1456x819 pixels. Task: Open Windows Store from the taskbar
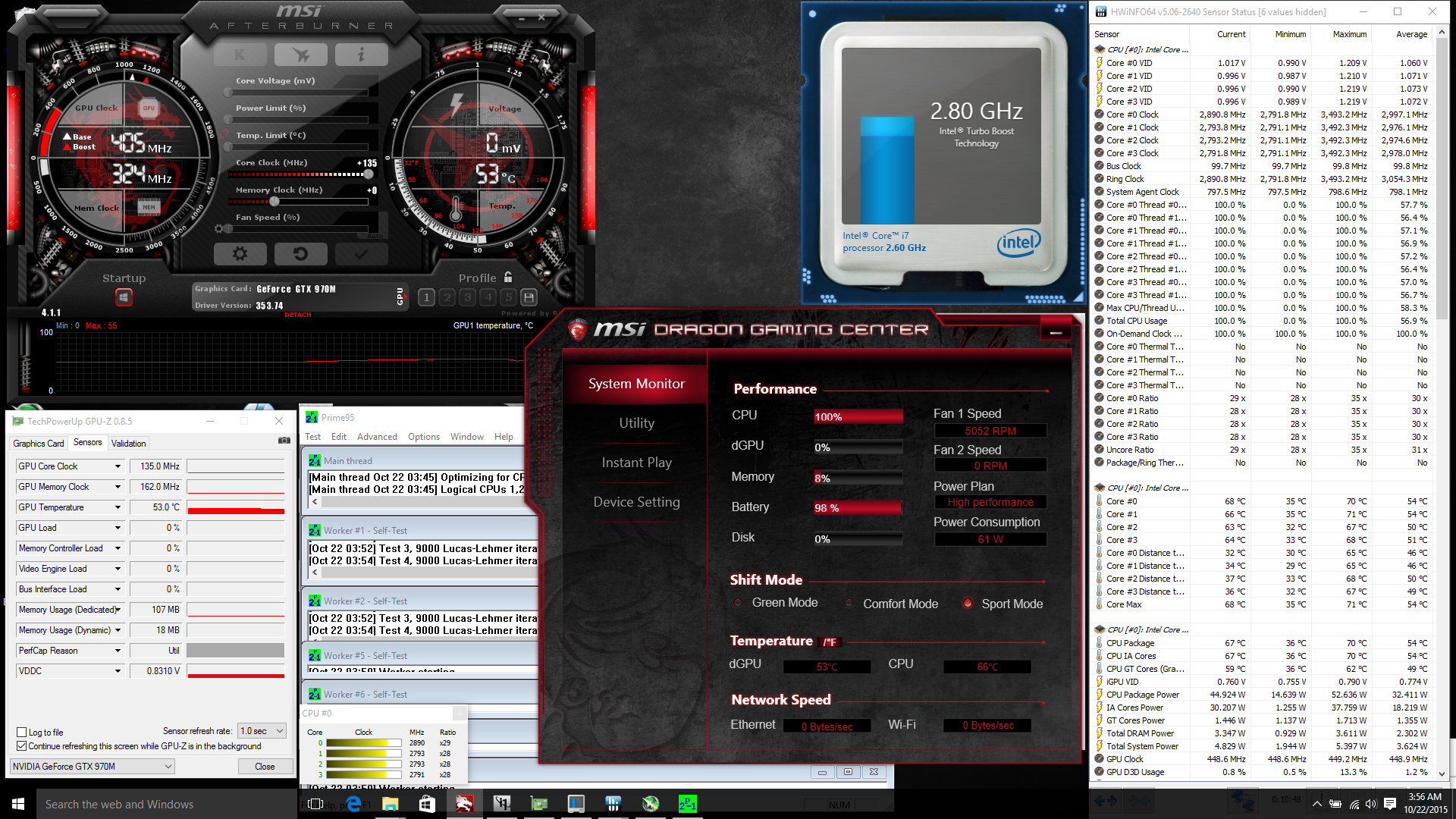tap(427, 804)
